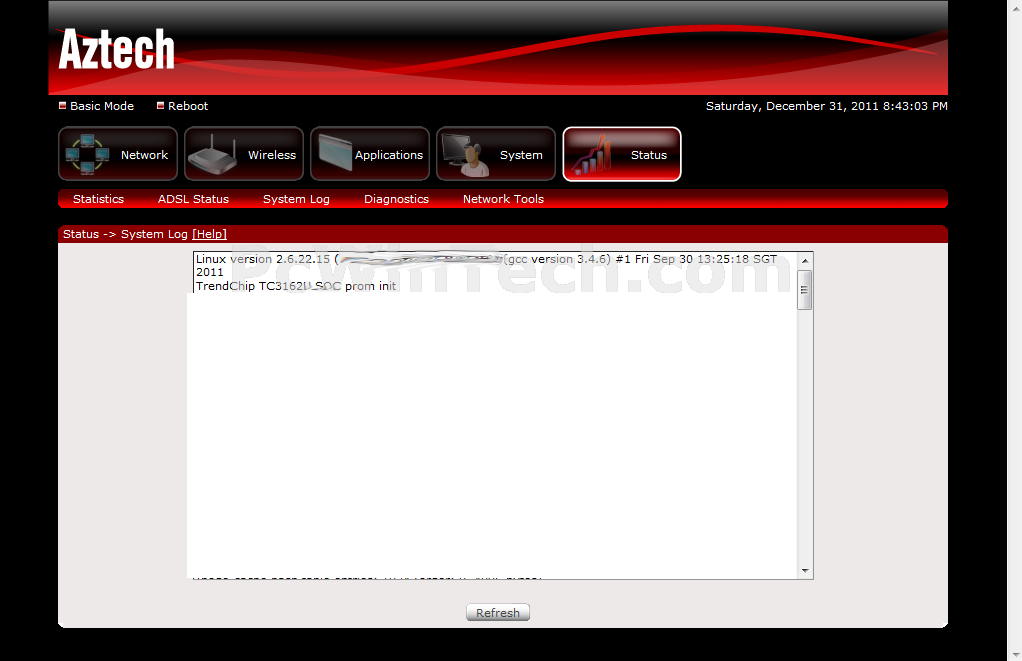Open the [Help] link for System Log
This screenshot has width=1022, height=661.
(x=209, y=234)
